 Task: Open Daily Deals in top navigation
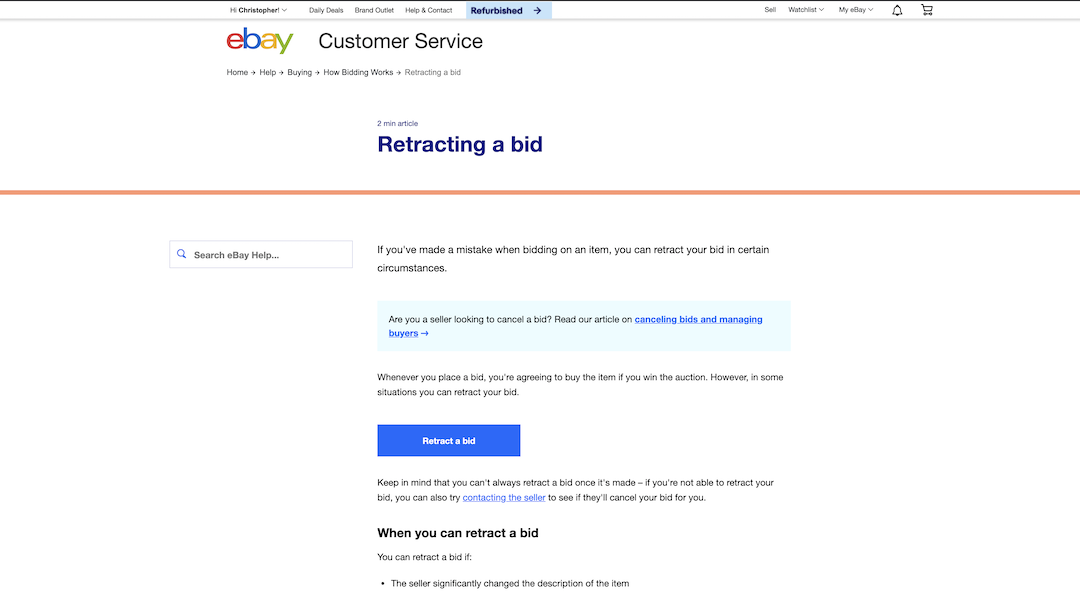point(326,10)
